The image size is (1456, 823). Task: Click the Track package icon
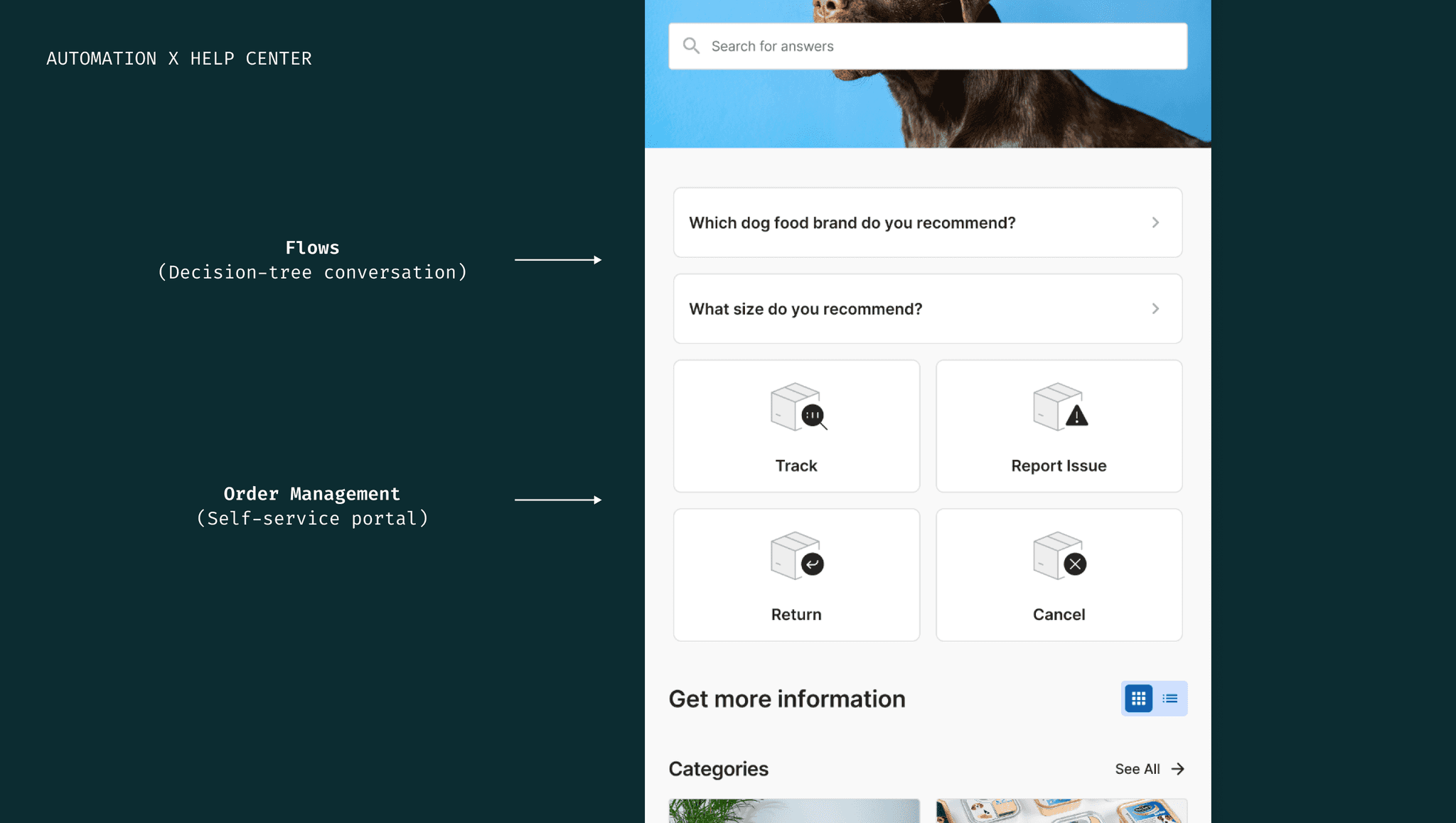point(798,407)
